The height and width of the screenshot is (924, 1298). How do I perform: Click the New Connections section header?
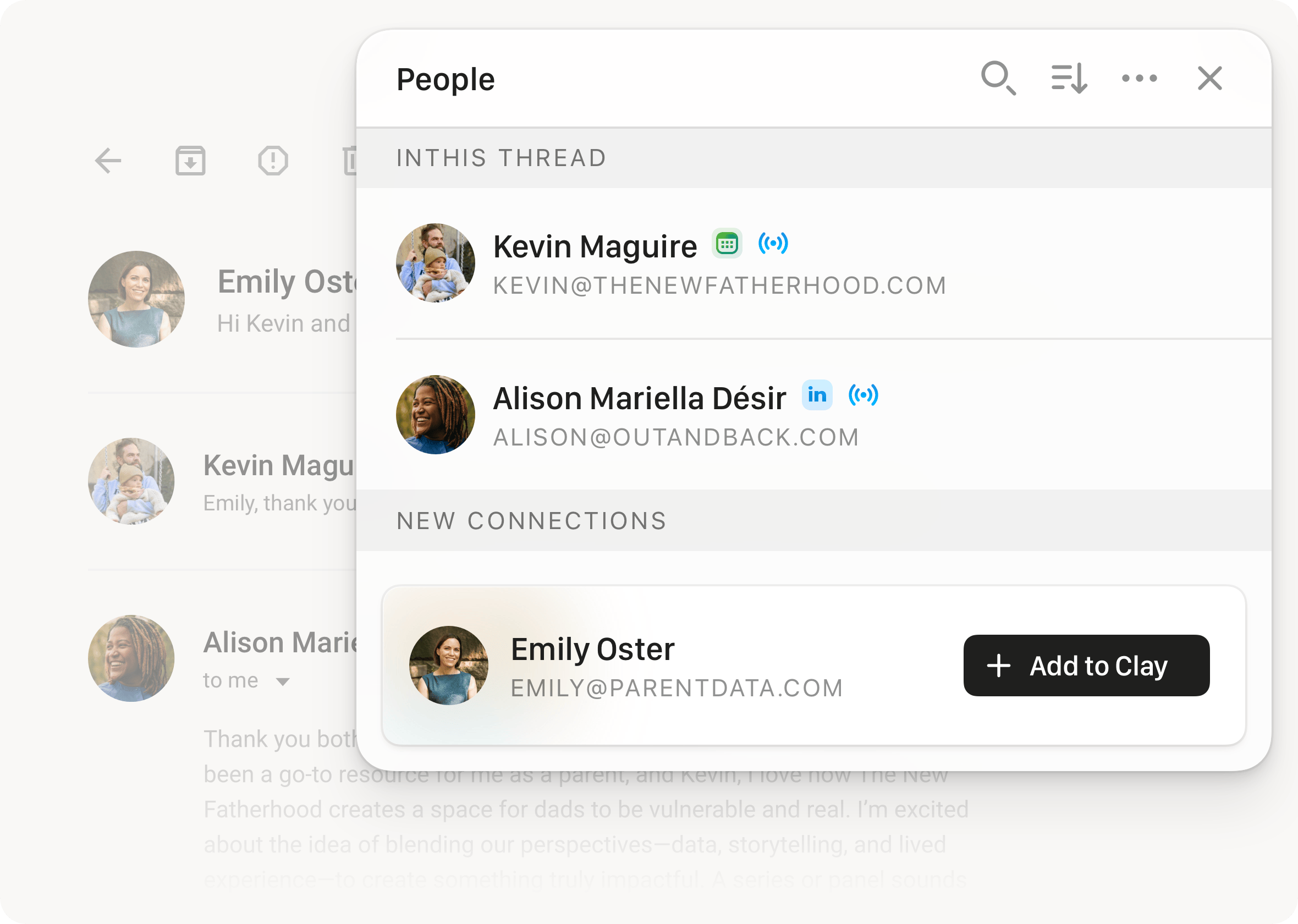[x=814, y=521]
